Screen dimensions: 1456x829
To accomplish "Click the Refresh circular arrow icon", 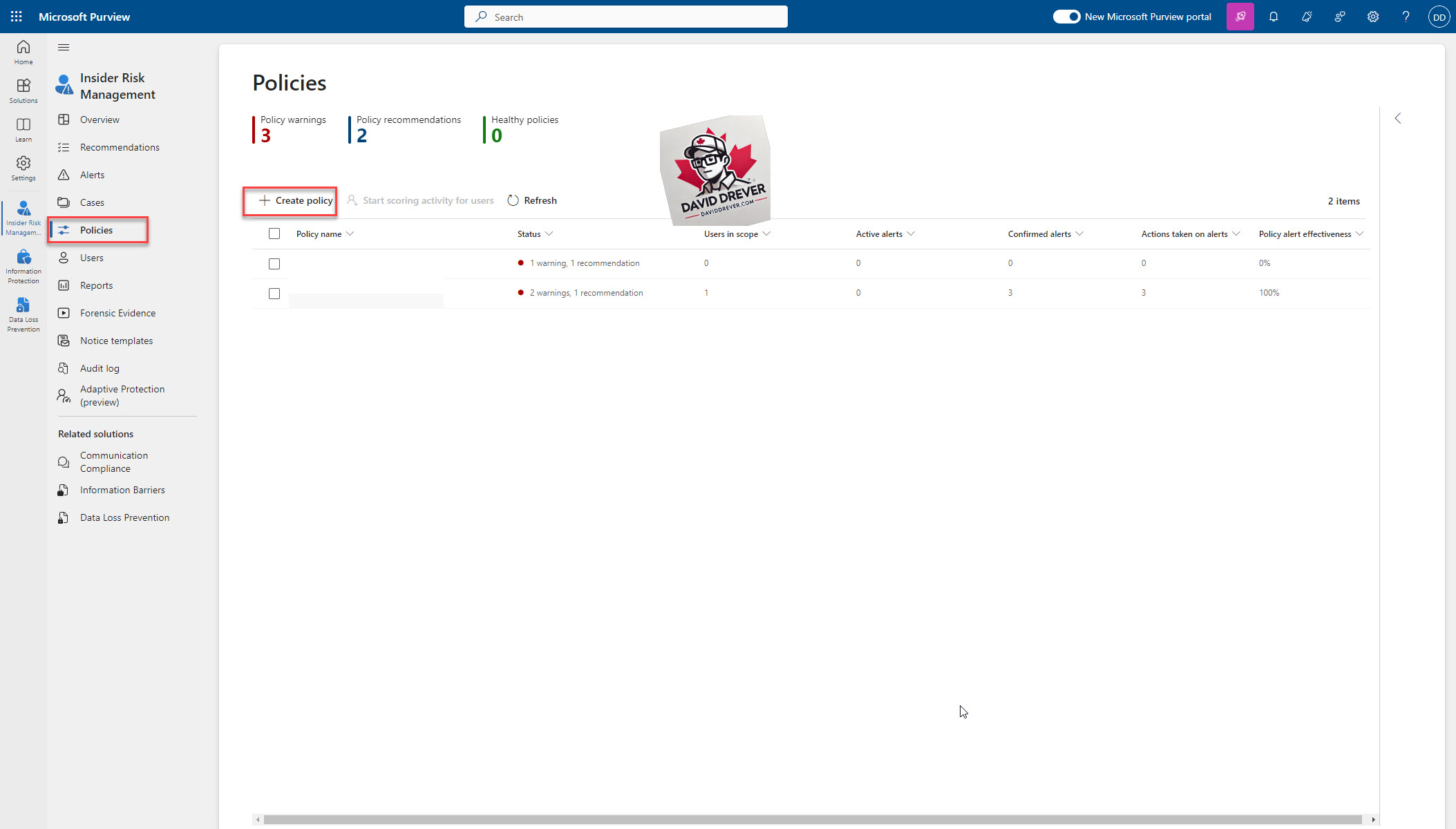I will (513, 200).
